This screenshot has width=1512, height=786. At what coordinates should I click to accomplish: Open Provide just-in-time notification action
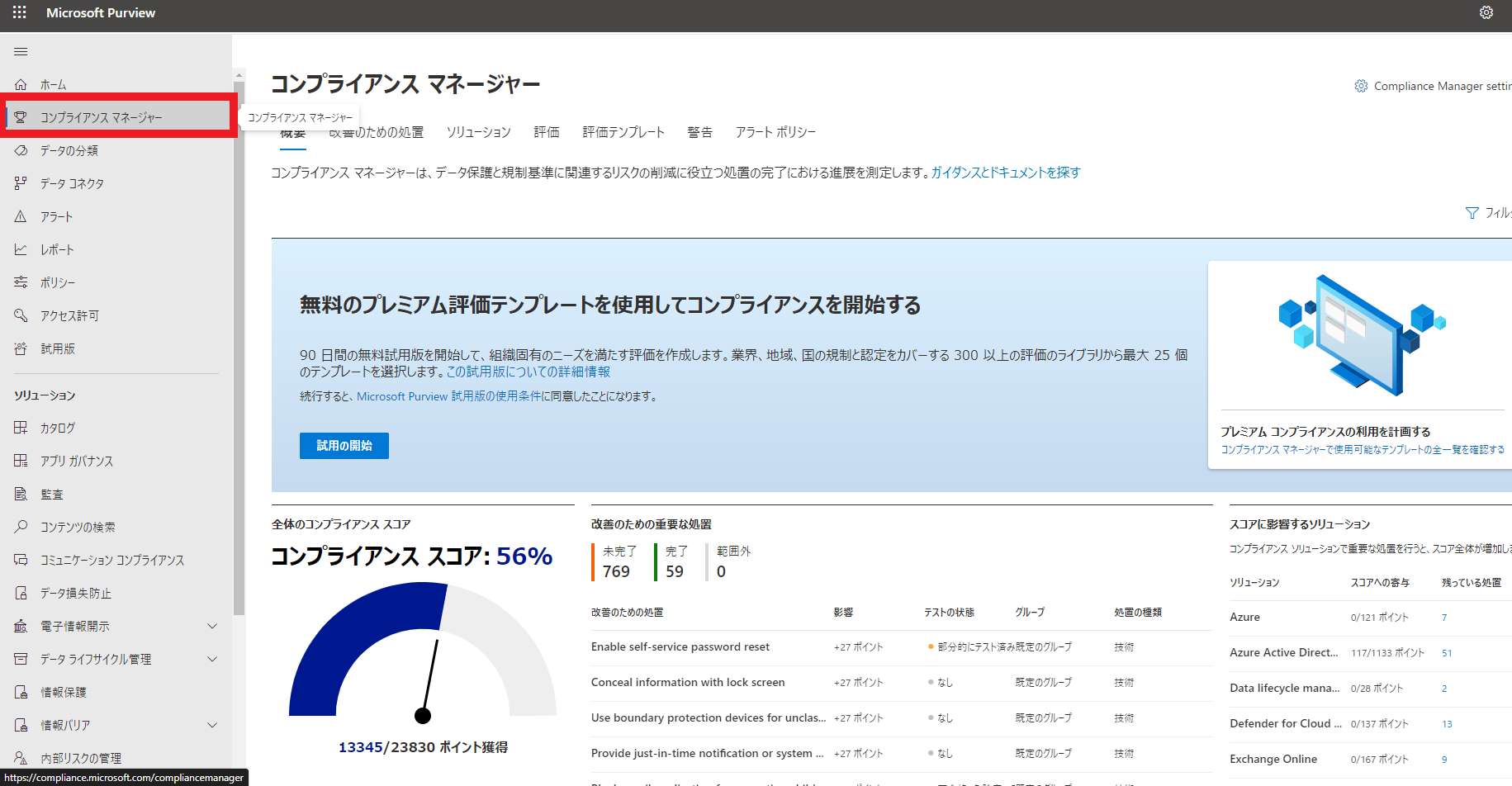pos(708,754)
